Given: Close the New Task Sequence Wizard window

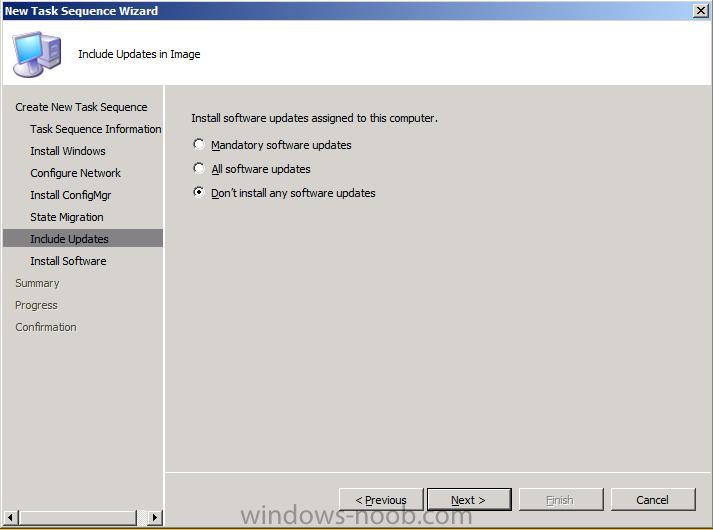Looking at the screenshot, I should [x=701, y=10].
